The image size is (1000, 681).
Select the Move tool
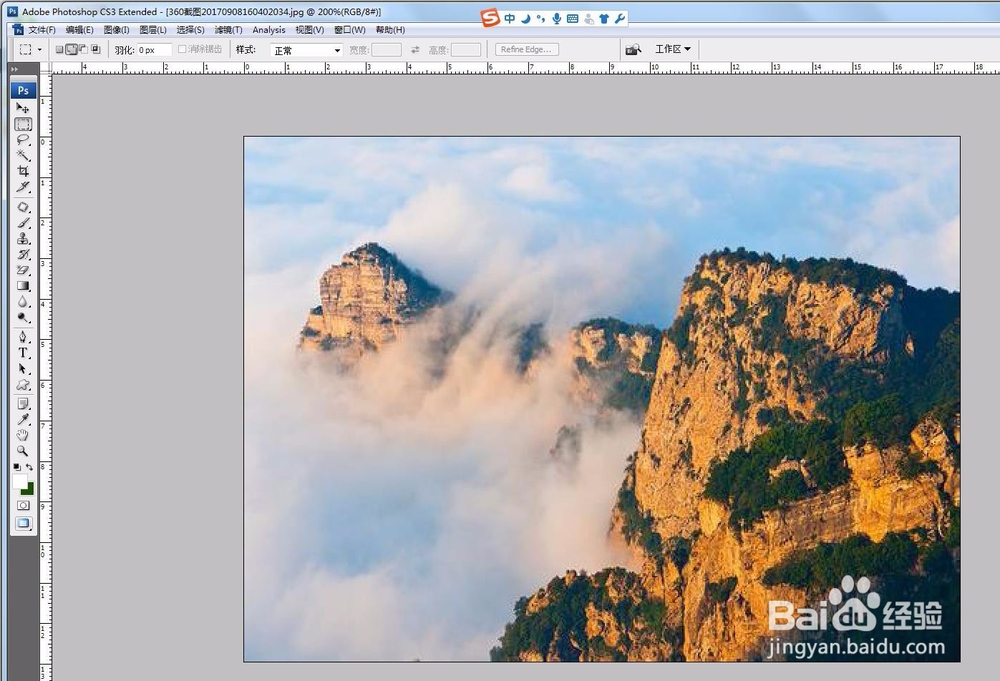click(x=23, y=108)
